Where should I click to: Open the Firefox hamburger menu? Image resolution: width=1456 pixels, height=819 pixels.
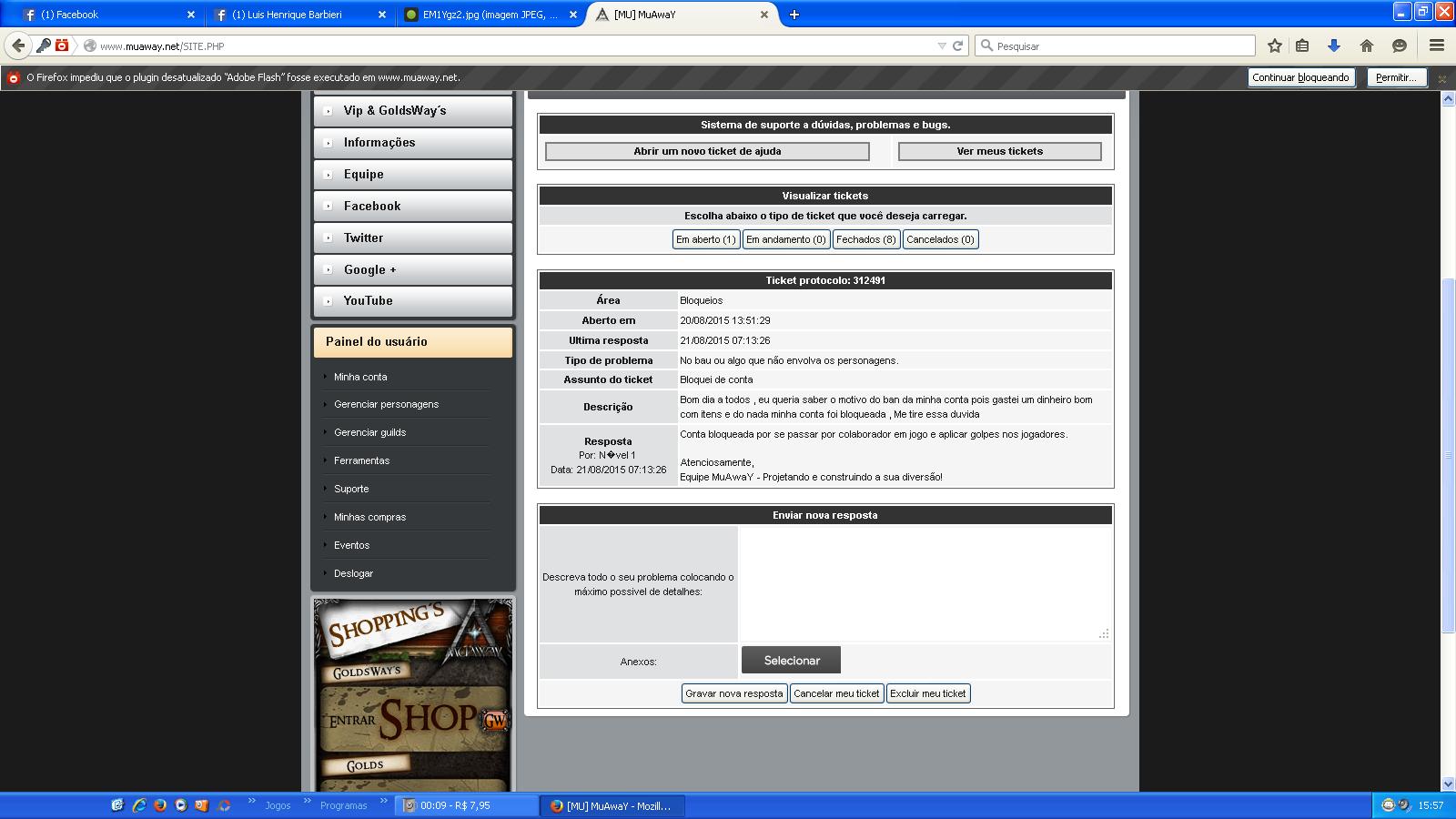pos(1437,45)
